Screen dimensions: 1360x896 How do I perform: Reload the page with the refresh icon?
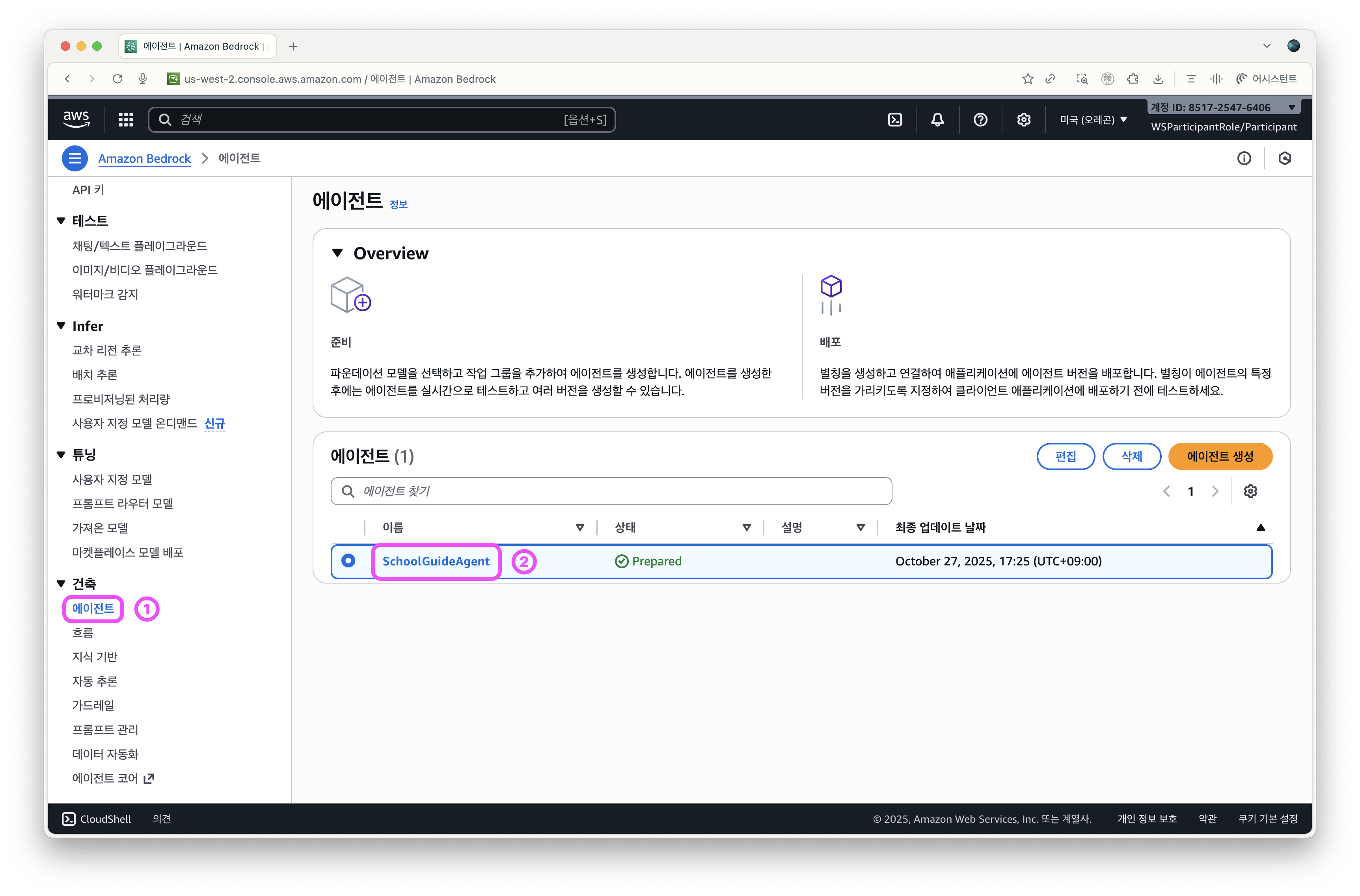point(117,79)
